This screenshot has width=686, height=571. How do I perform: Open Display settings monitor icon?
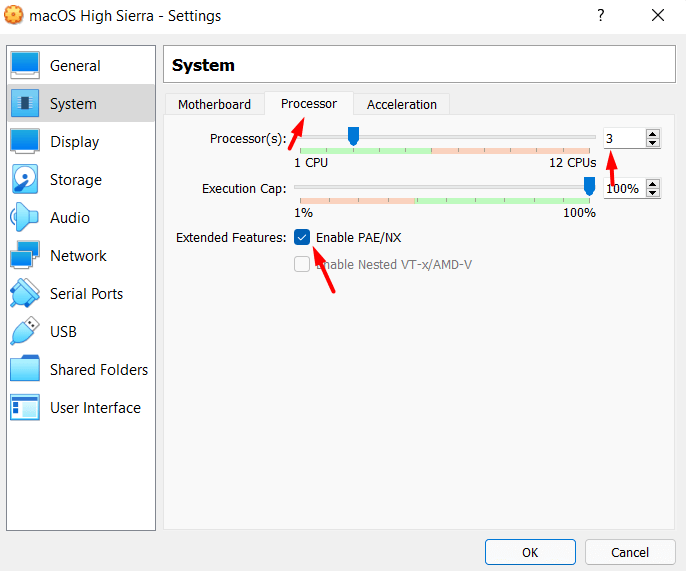(x=24, y=141)
